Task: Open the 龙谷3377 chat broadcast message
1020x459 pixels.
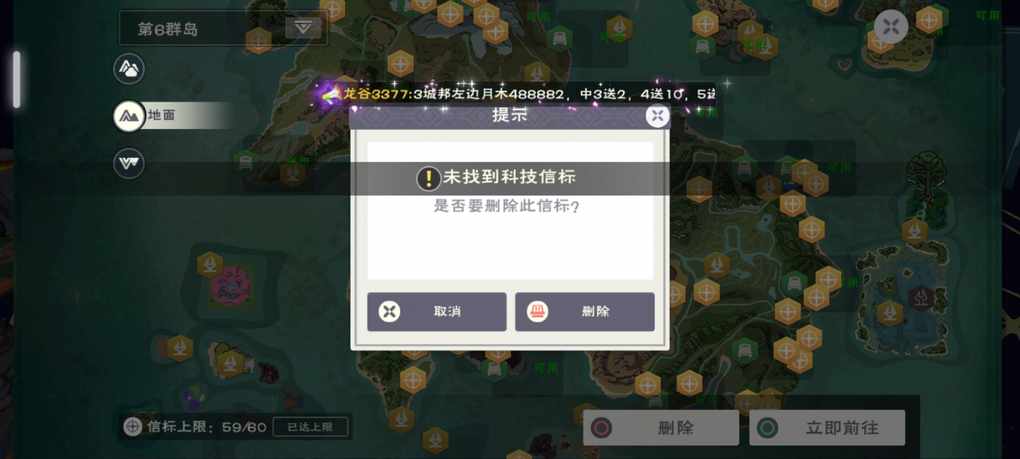Action: [520, 94]
